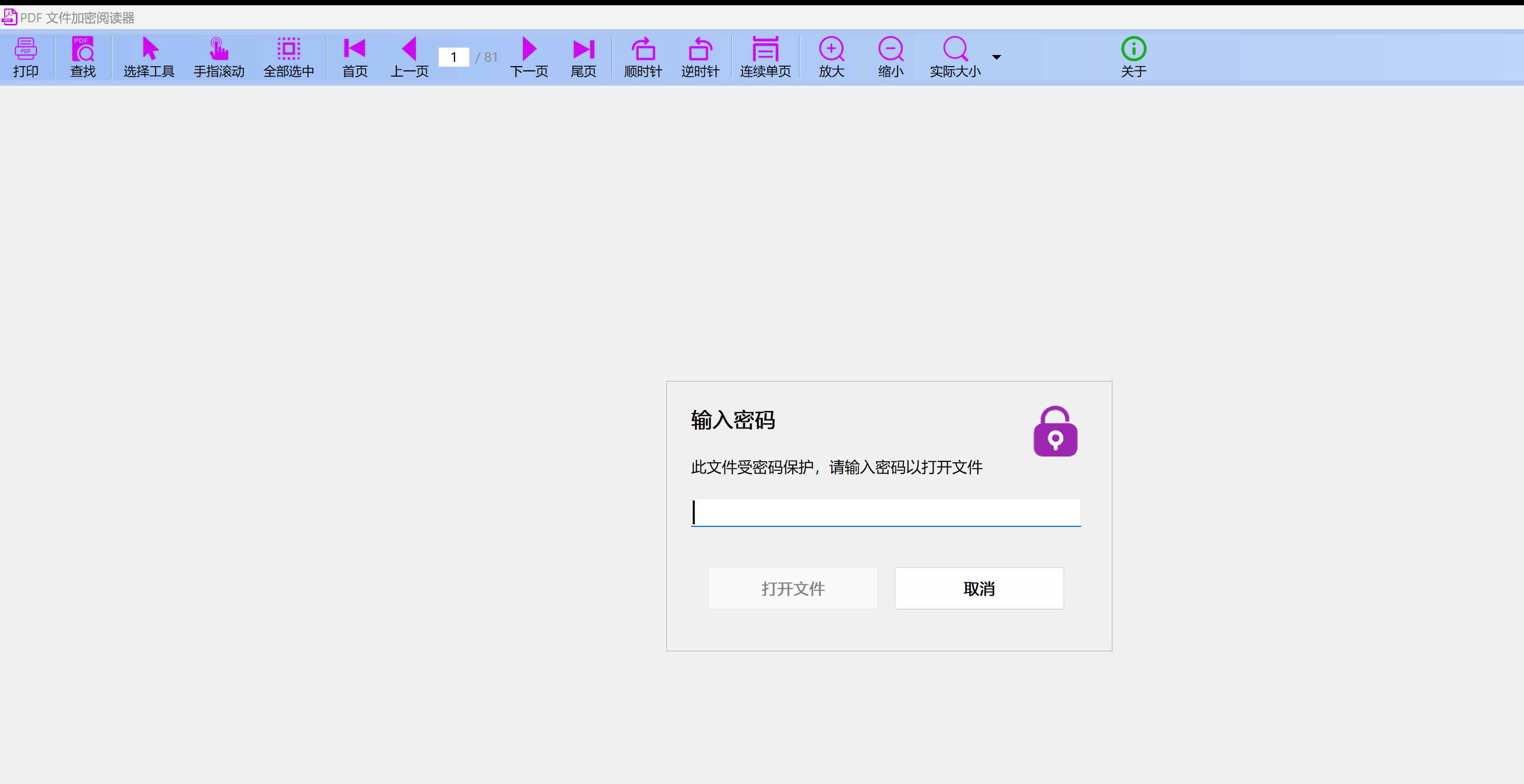1524x784 pixels.
Task: Zoom out with 缩小 button
Action: [891, 57]
